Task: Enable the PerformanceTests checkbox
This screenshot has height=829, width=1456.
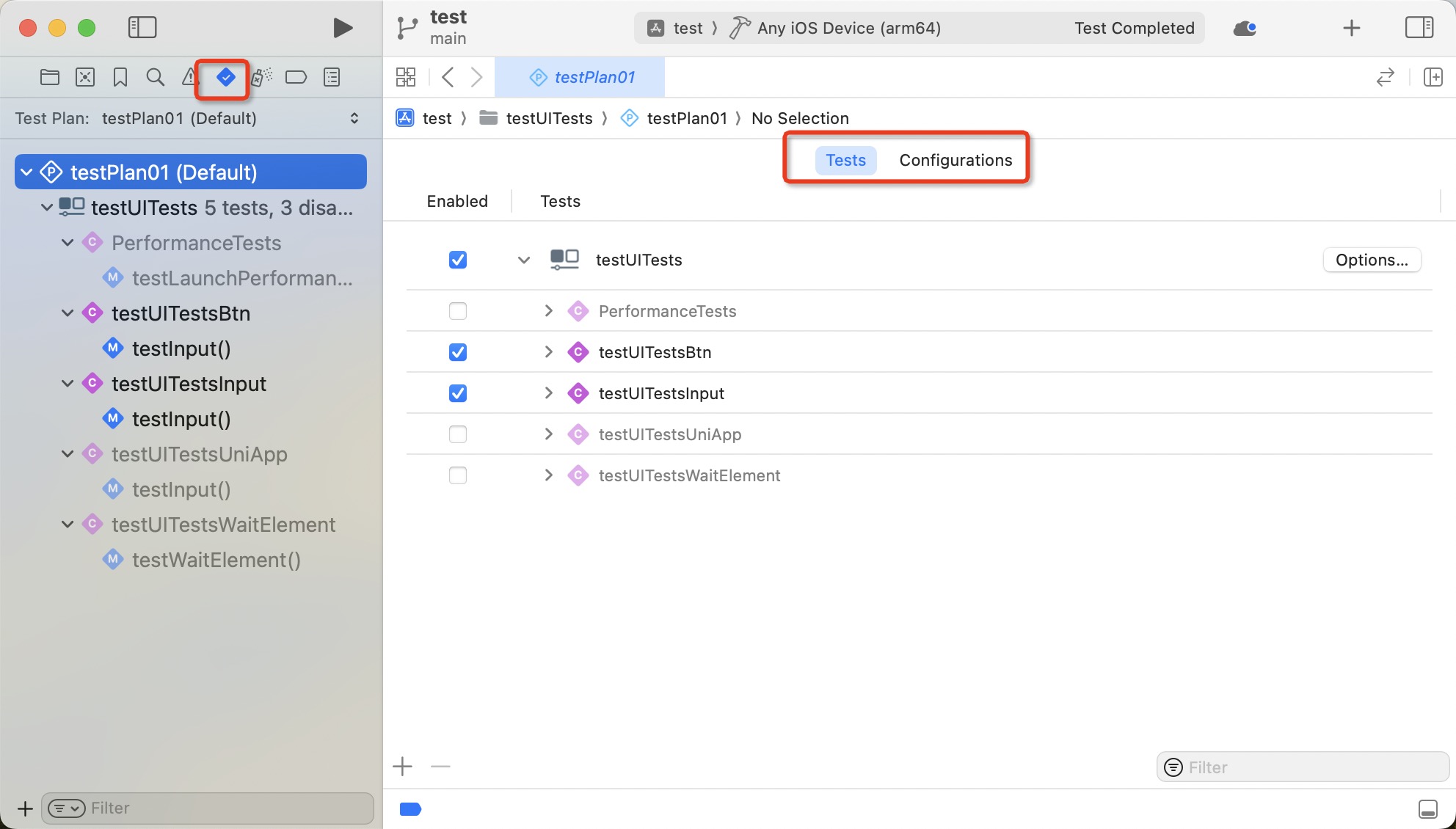Action: 458,311
